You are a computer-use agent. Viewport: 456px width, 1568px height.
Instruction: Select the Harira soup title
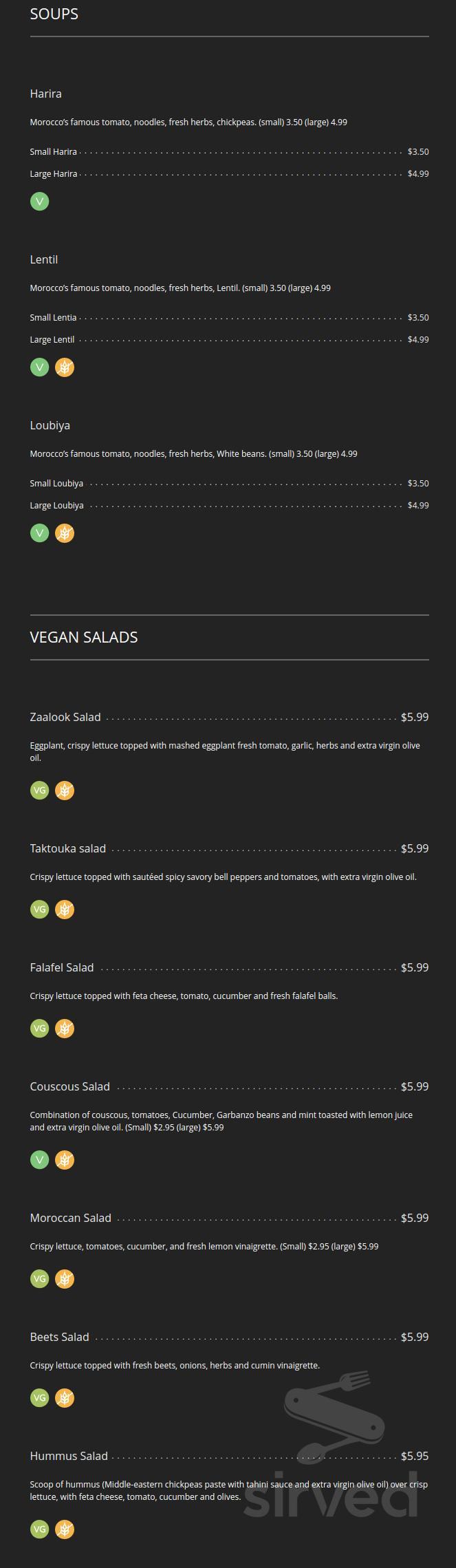coord(46,94)
